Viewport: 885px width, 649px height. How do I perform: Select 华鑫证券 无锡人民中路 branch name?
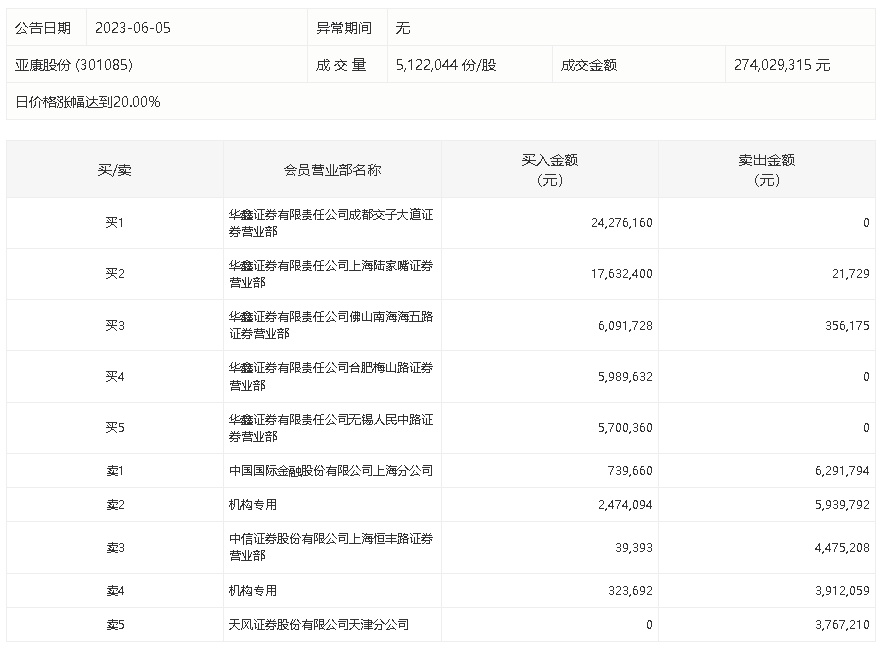331,428
